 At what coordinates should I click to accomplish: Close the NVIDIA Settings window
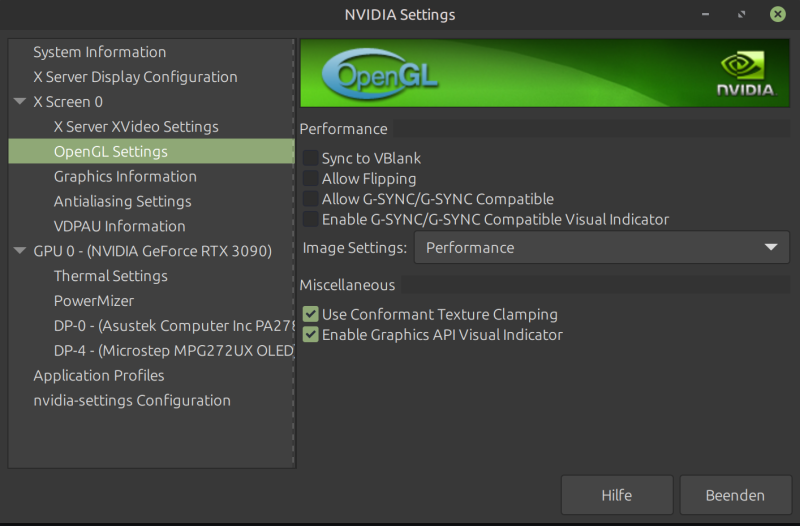778,14
